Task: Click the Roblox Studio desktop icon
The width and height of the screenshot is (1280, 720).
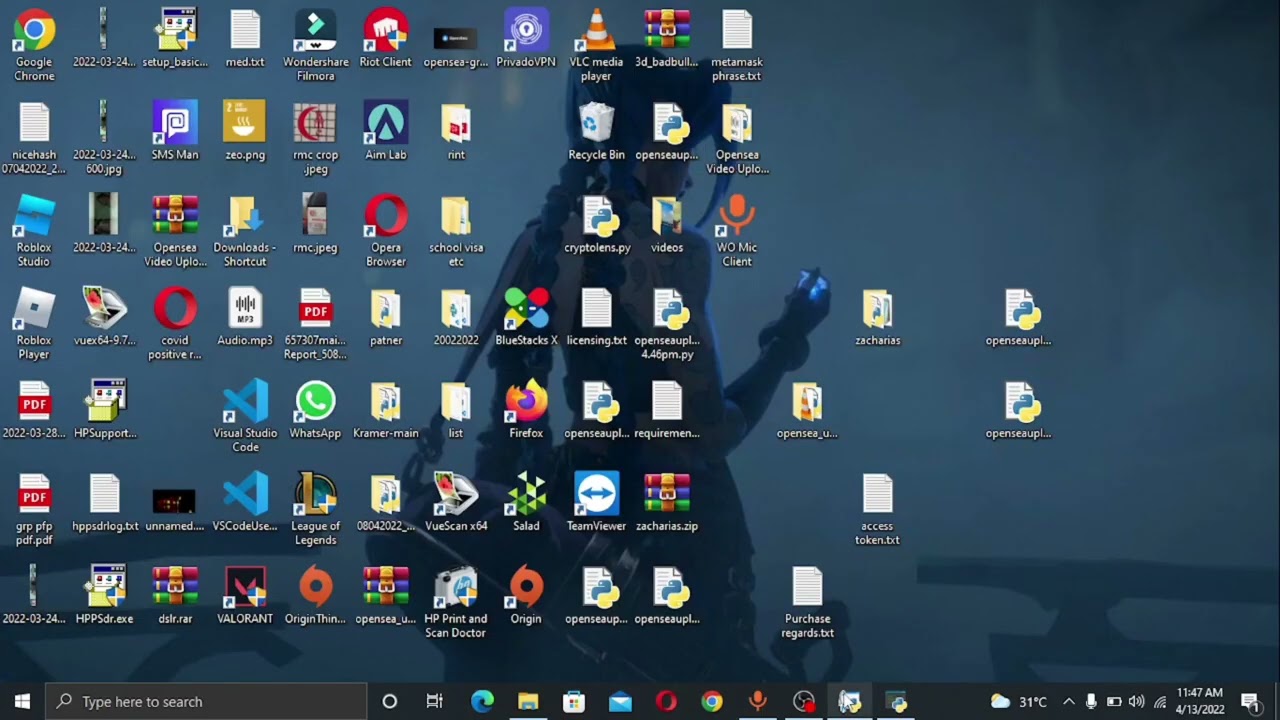Action: [x=34, y=231]
